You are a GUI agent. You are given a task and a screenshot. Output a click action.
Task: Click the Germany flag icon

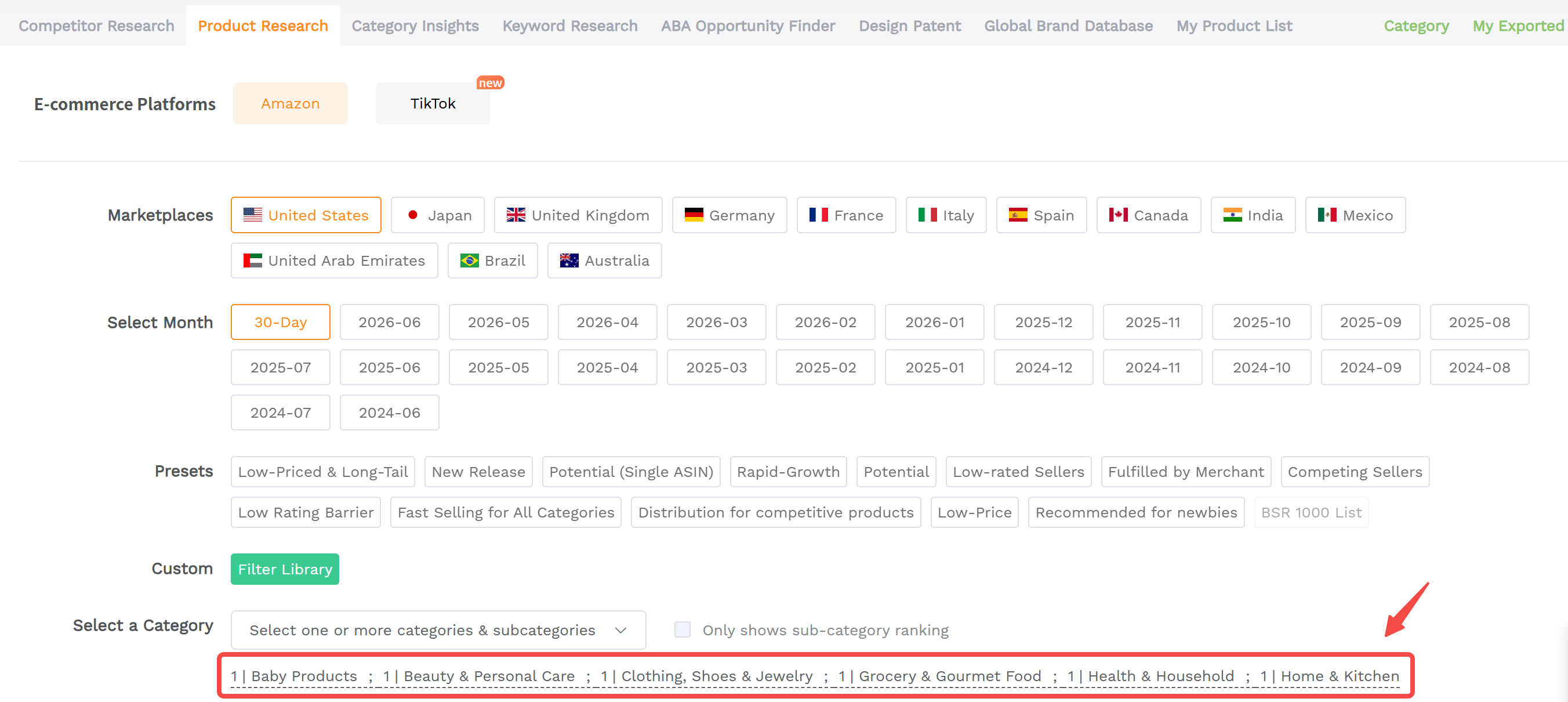point(694,215)
